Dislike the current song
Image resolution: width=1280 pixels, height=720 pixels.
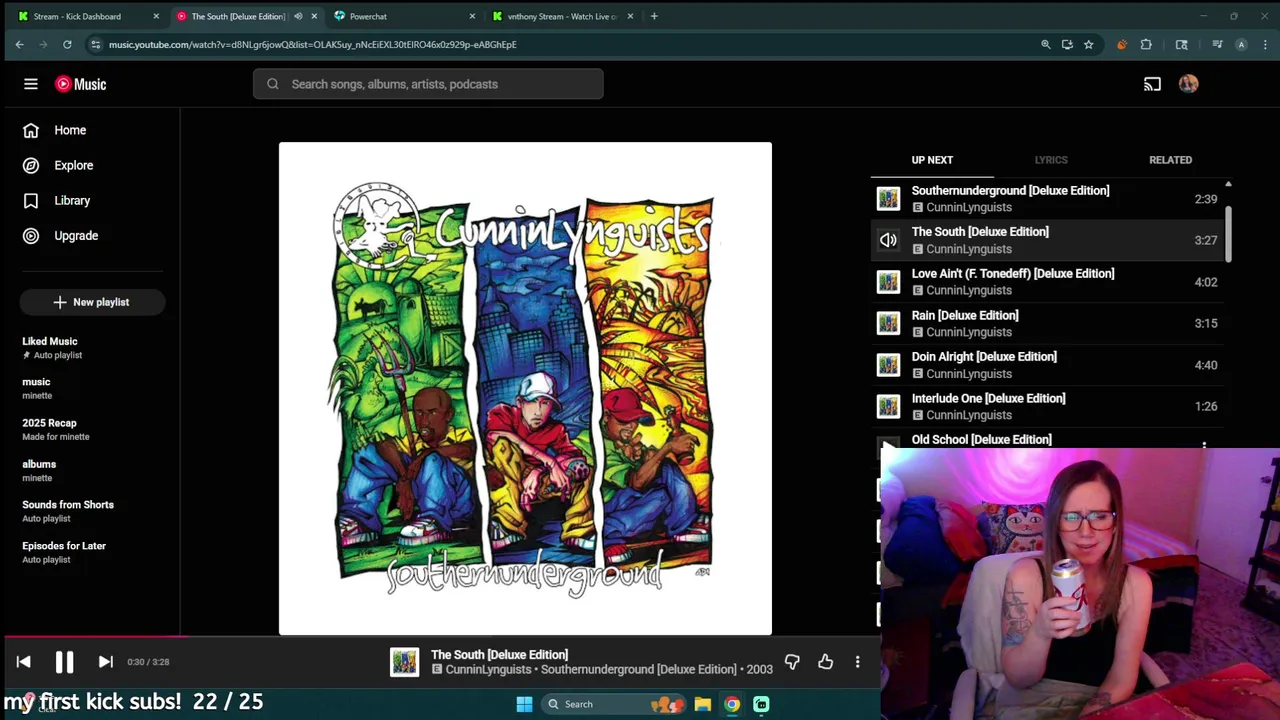pyautogui.click(x=792, y=662)
